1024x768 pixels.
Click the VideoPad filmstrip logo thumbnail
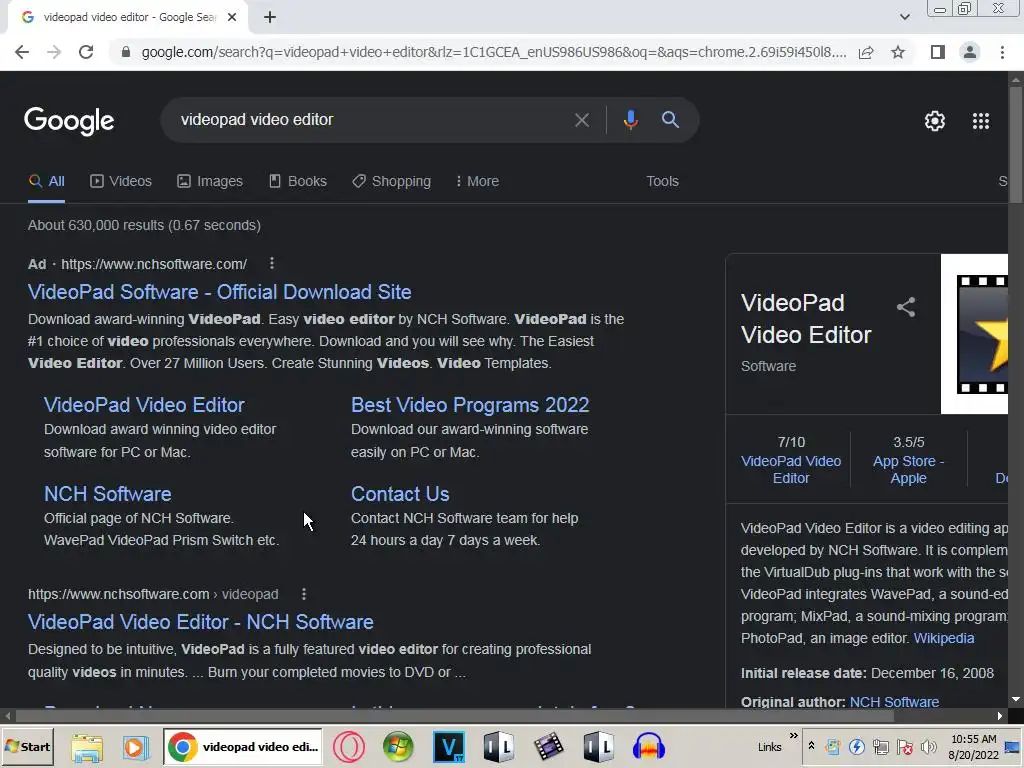pyautogui.click(x=974, y=334)
